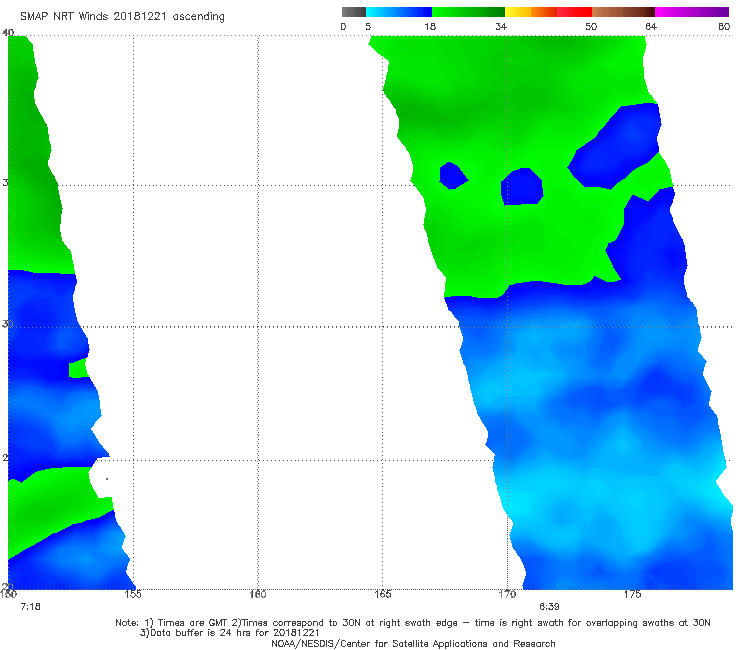The height and width of the screenshot is (650, 740).
Task: Click the color bar label '50'
Action: pos(591,27)
